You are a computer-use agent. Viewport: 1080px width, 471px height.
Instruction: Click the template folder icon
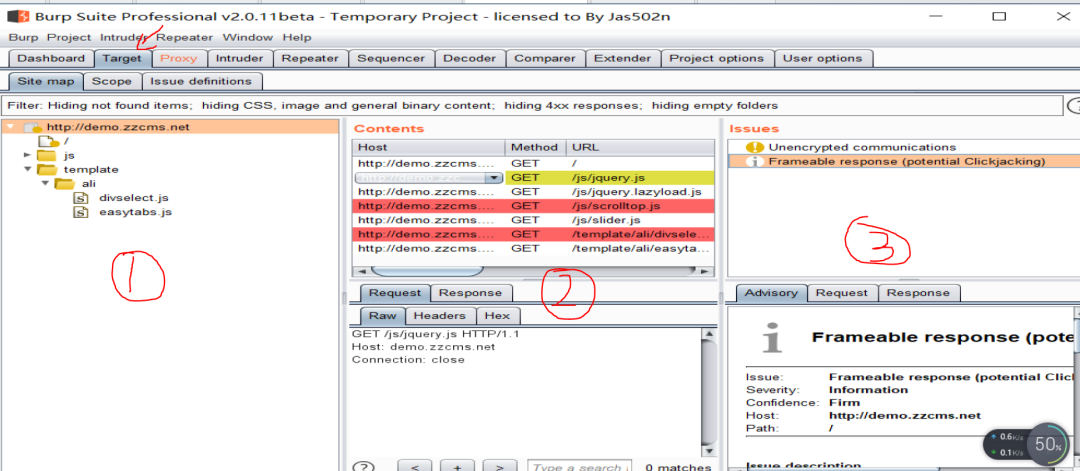46,169
